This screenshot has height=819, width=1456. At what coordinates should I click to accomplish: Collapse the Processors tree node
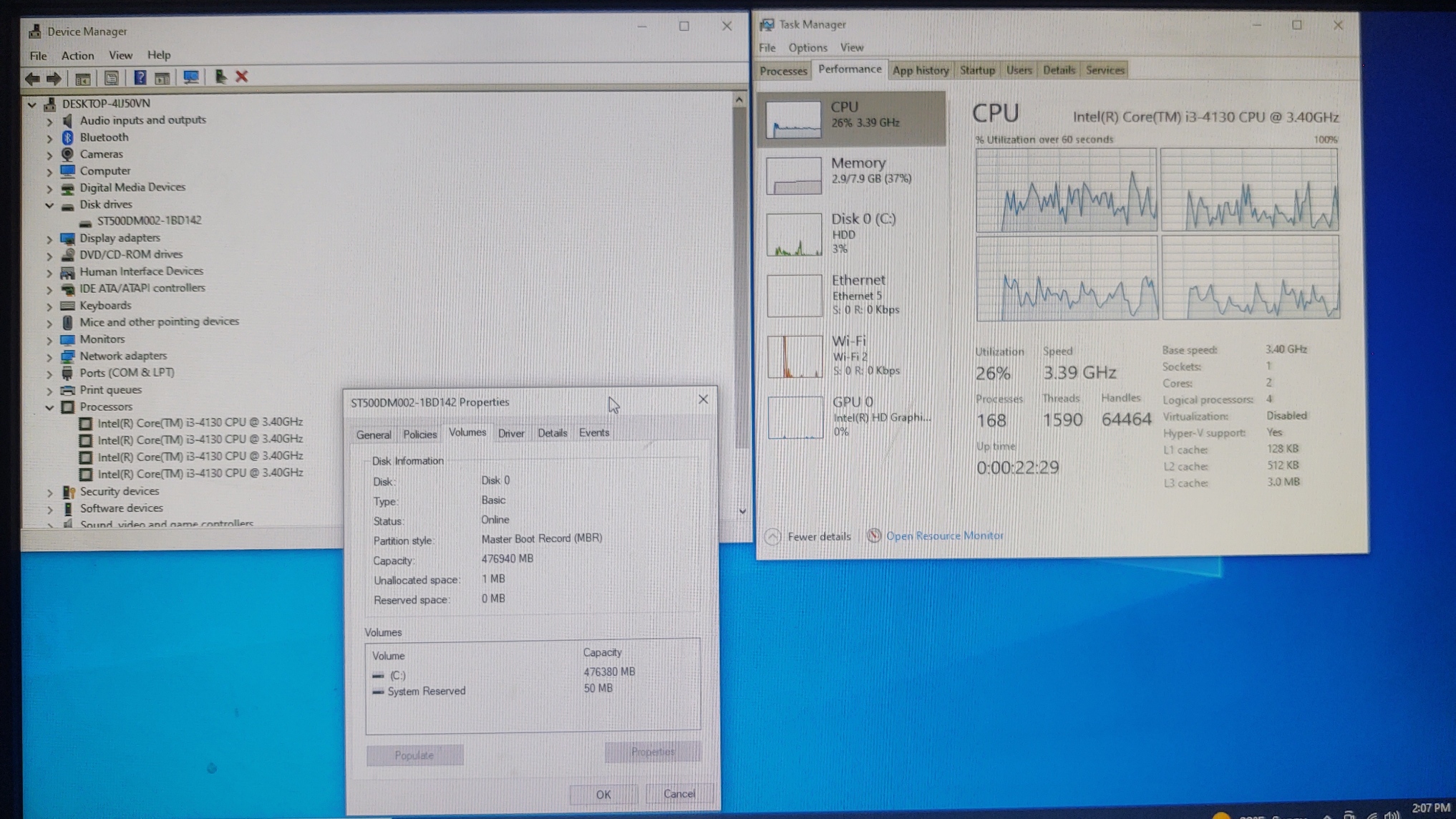[49, 407]
